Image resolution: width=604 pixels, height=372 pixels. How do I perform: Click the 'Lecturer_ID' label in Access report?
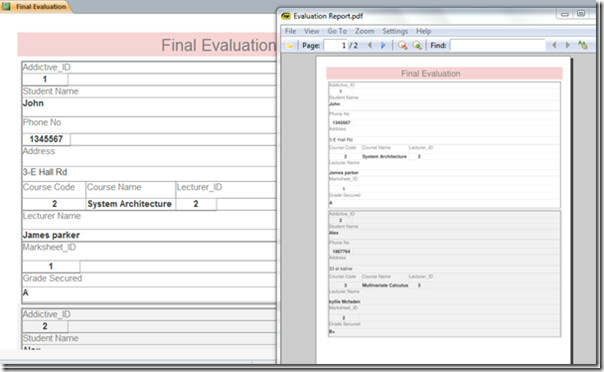(200, 187)
